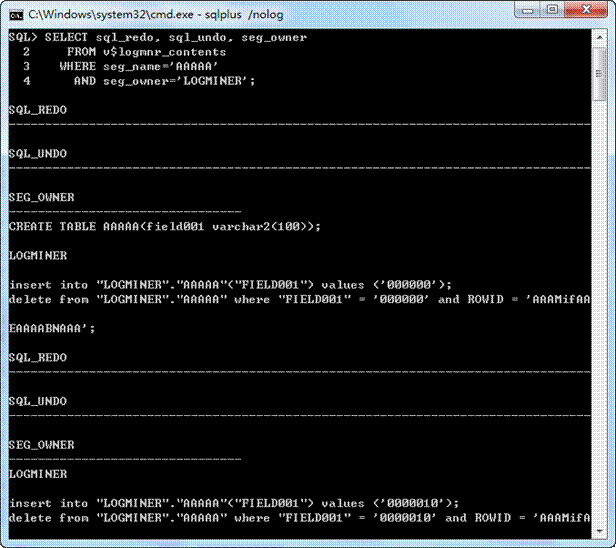The height and width of the screenshot is (548, 616).
Task: Click the text "EAAAABNAAA';"
Action: (x=52, y=328)
